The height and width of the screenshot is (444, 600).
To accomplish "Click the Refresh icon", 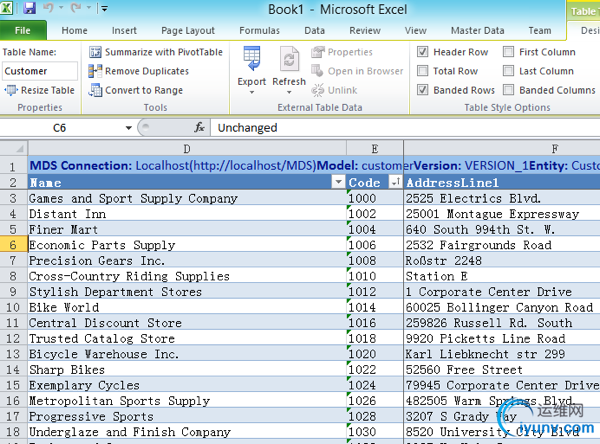I will tap(289, 60).
